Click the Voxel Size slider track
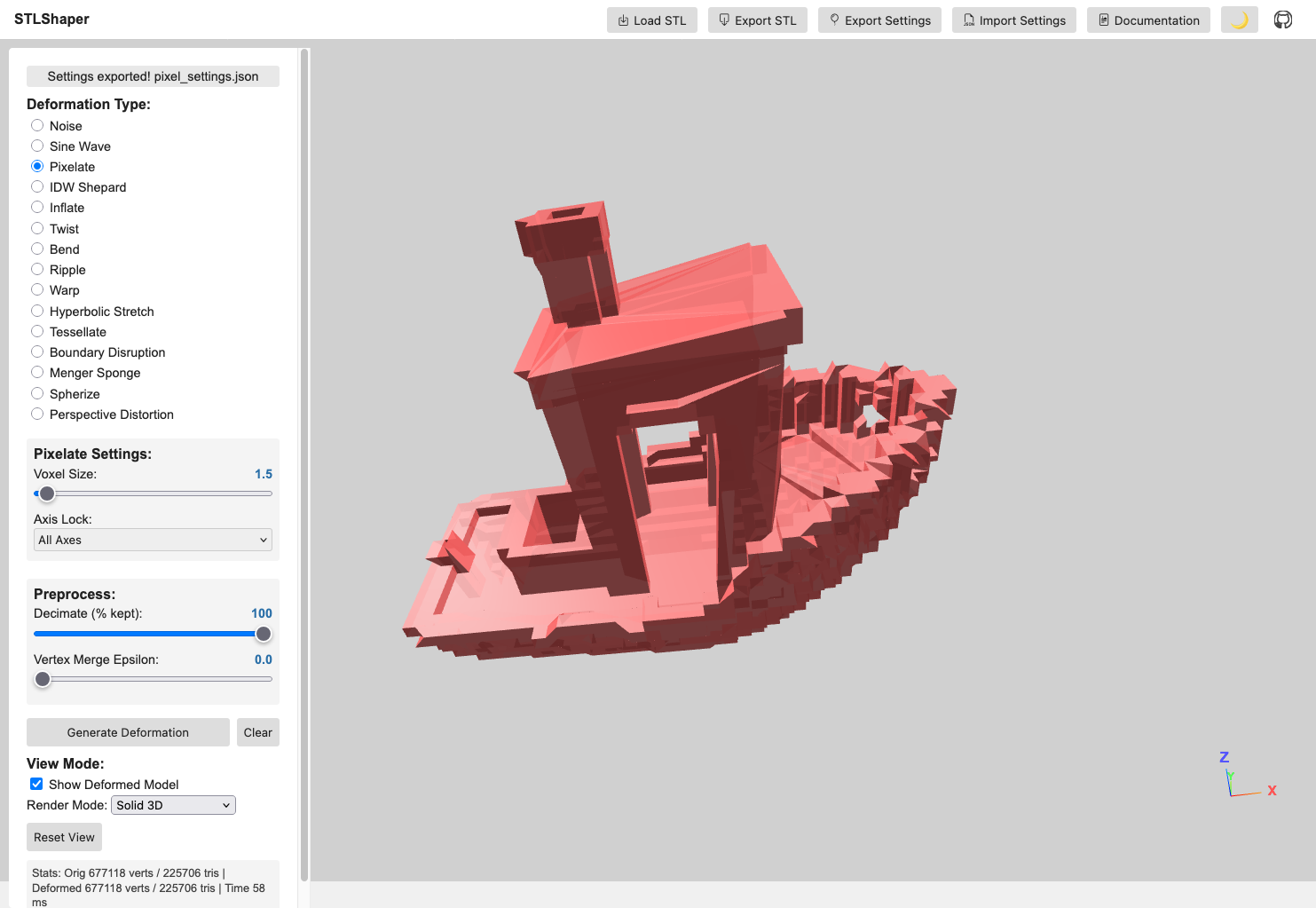1316x908 pixels. (x=153, y=493)
